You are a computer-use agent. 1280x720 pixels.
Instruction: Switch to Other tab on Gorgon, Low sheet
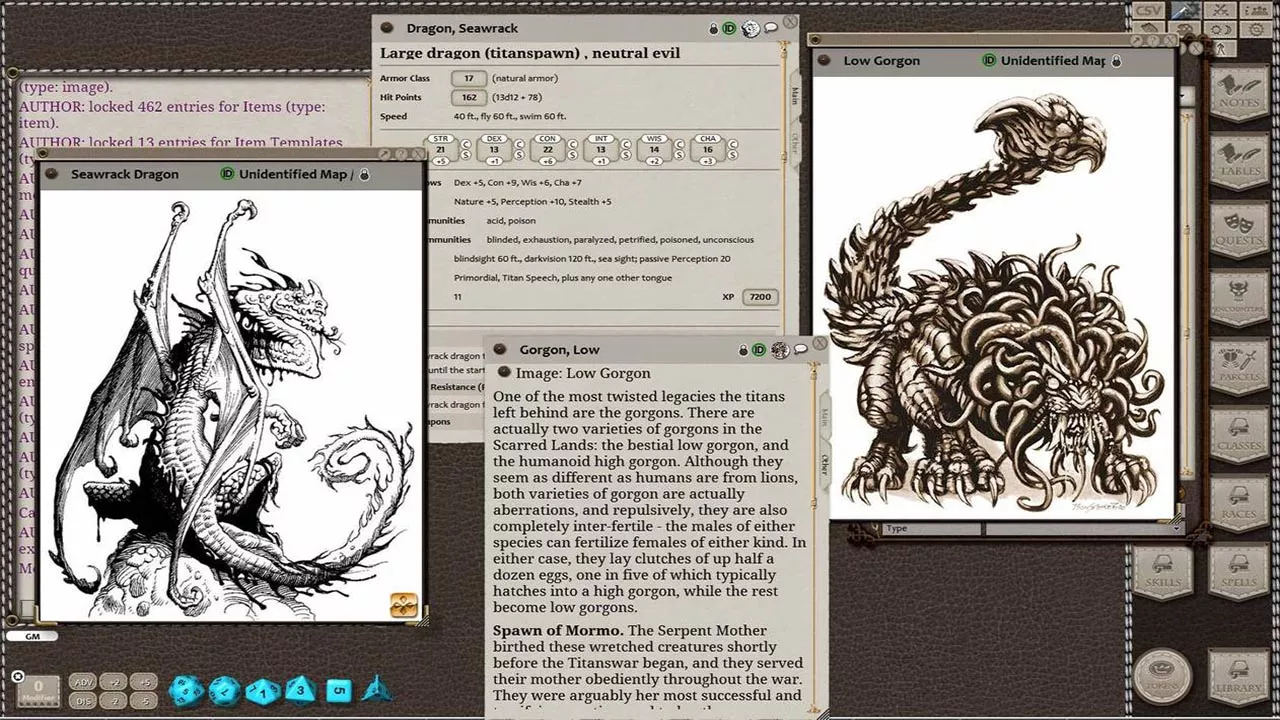pos(825,463)
